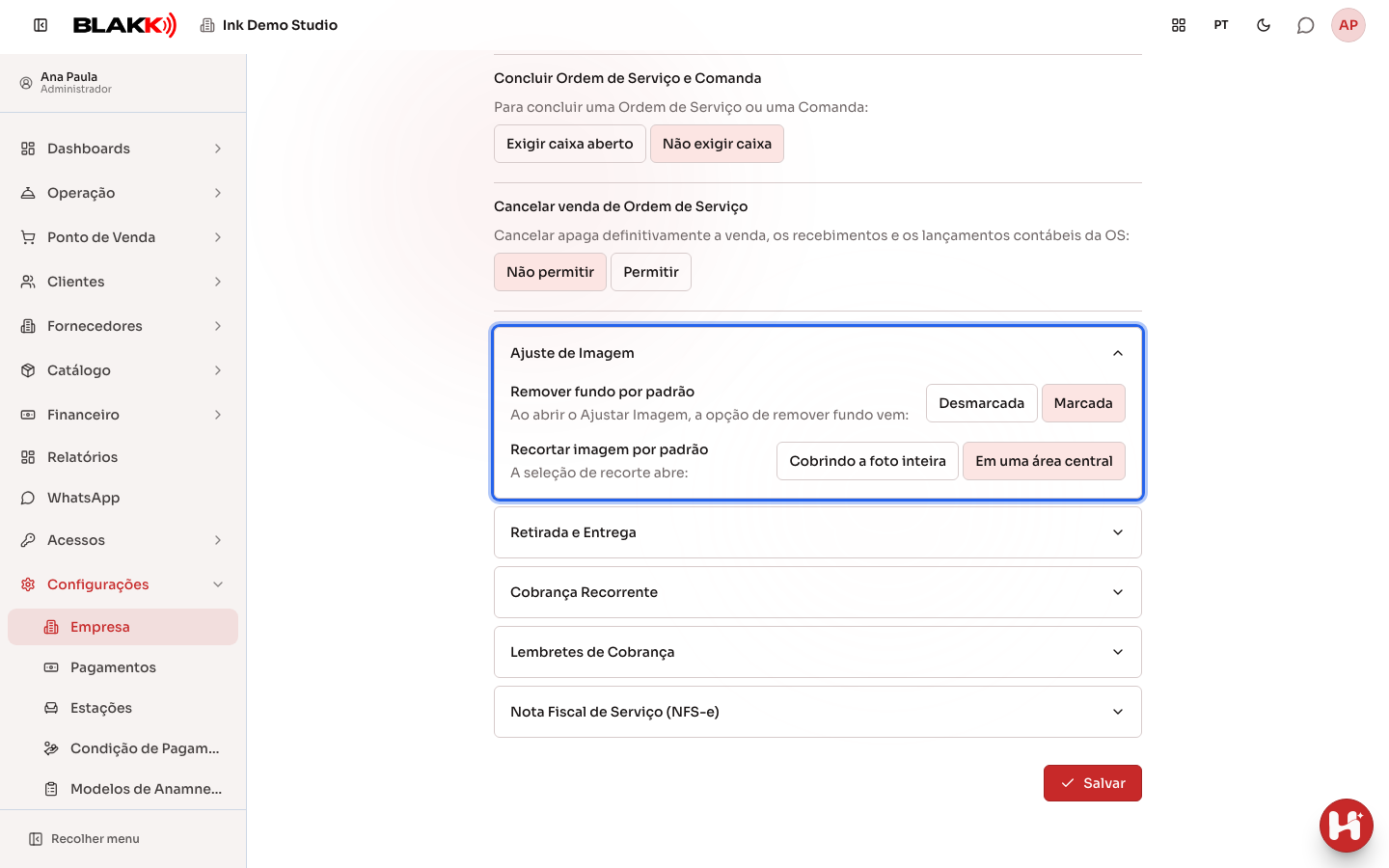1389x868 pixels.
Task: Toggle the sidebar panel icon beside the logo
Action: [41, 25]
